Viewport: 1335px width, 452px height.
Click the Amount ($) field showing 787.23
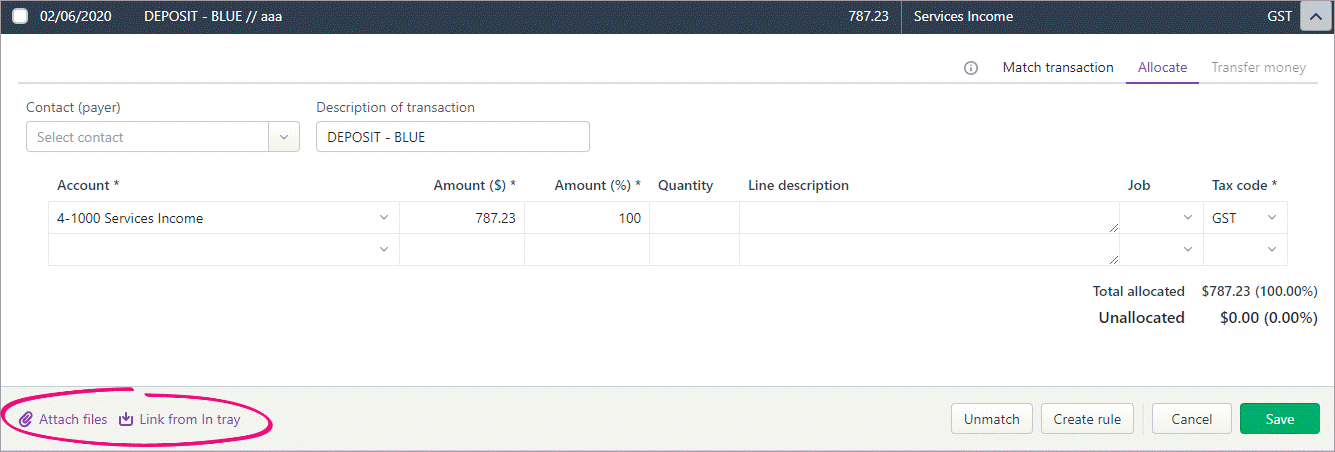(462, 218)
